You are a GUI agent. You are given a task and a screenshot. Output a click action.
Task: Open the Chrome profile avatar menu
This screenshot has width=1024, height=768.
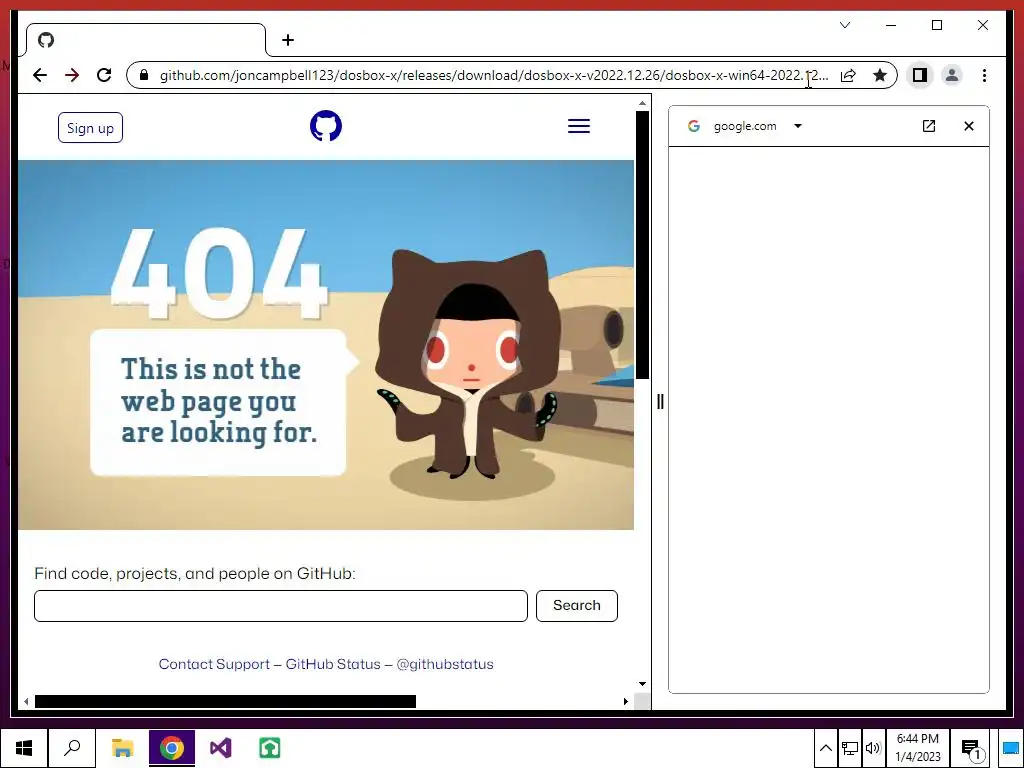tap(952, 75)
